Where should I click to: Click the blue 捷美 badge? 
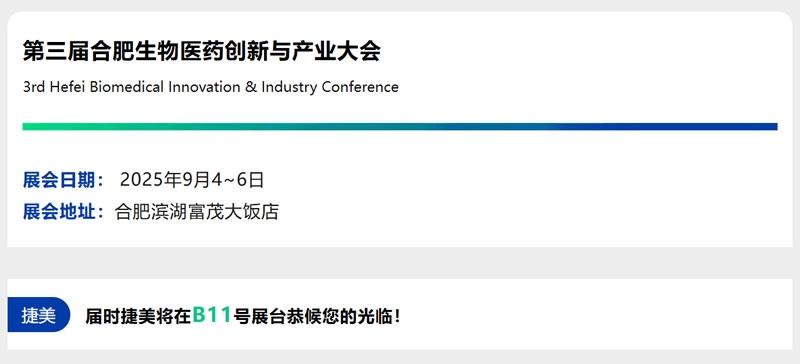(39, 315)
